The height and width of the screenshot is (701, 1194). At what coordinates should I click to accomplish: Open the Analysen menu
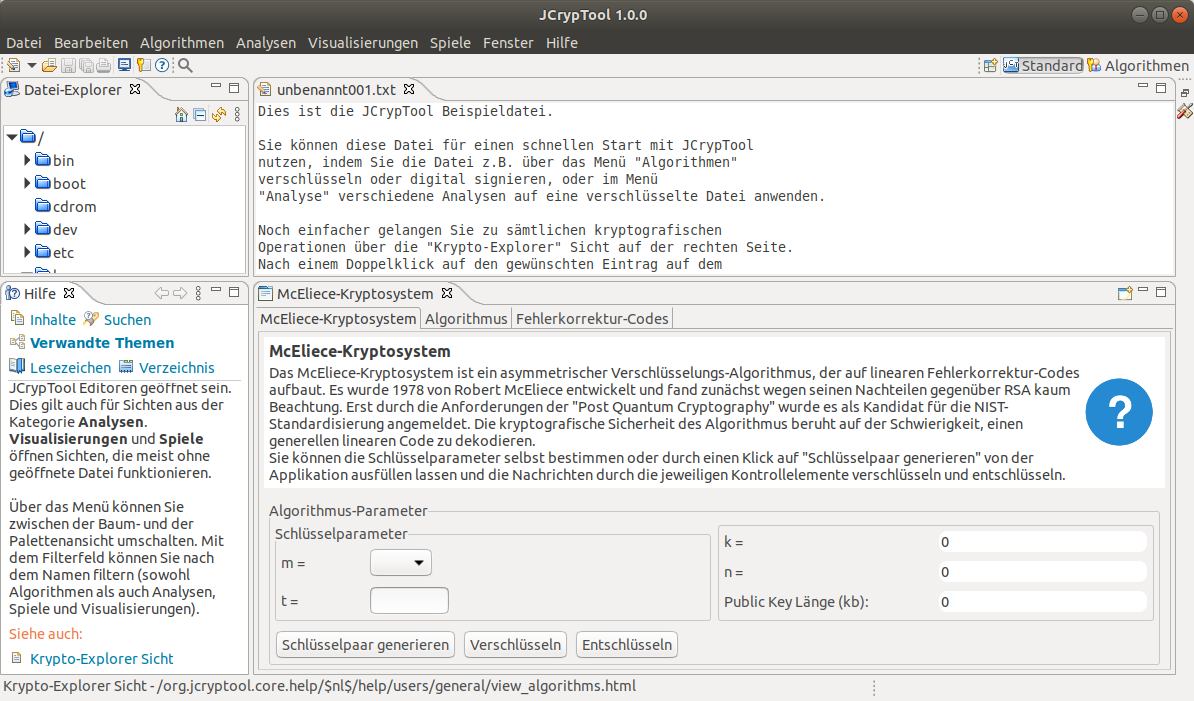click(x=266, y=43)
